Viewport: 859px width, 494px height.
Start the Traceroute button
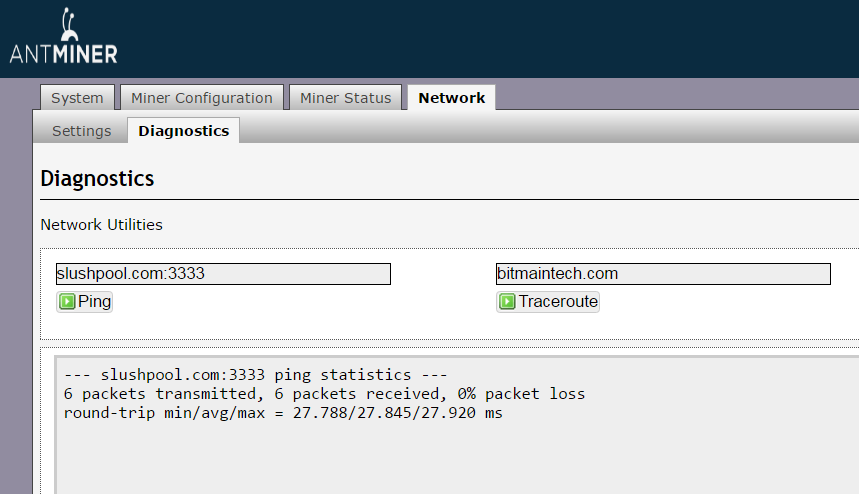click(x=548, y=302)
